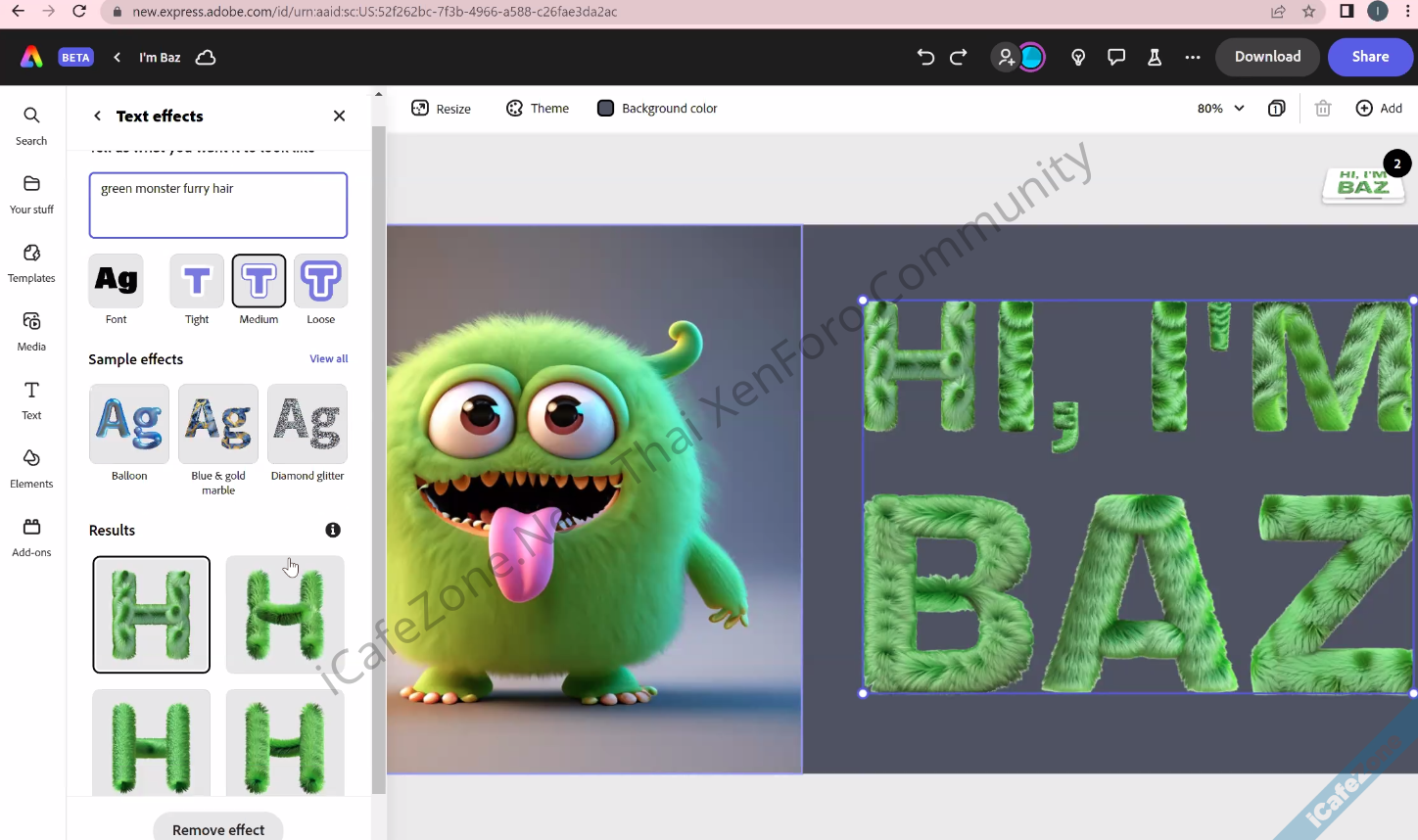Click the View all link
The height and width of the screenshot is (840, 1418).
[328, 359]
